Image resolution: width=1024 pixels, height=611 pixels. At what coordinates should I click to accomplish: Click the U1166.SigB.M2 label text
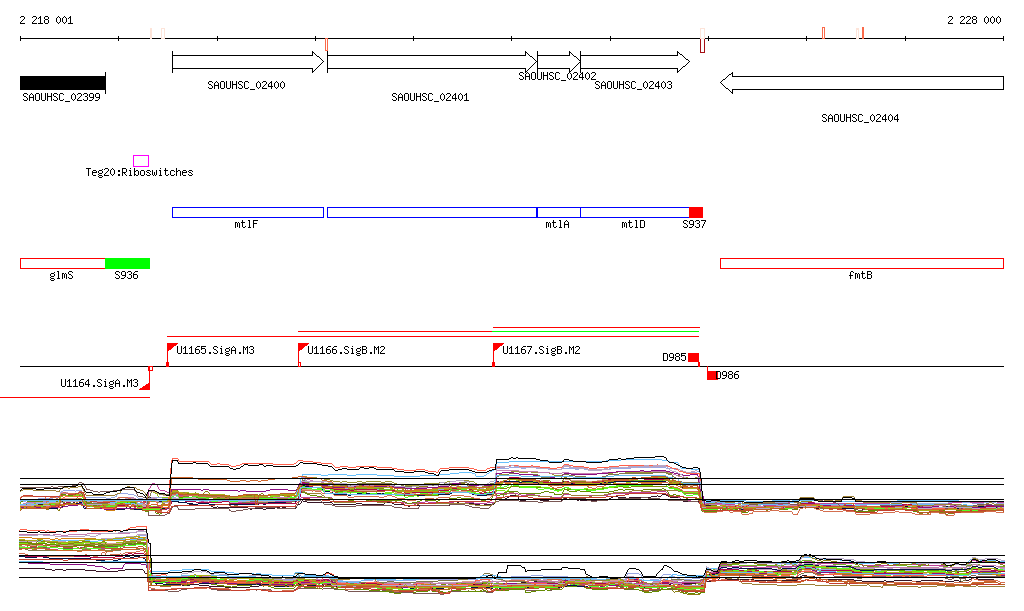pos(347,351)
